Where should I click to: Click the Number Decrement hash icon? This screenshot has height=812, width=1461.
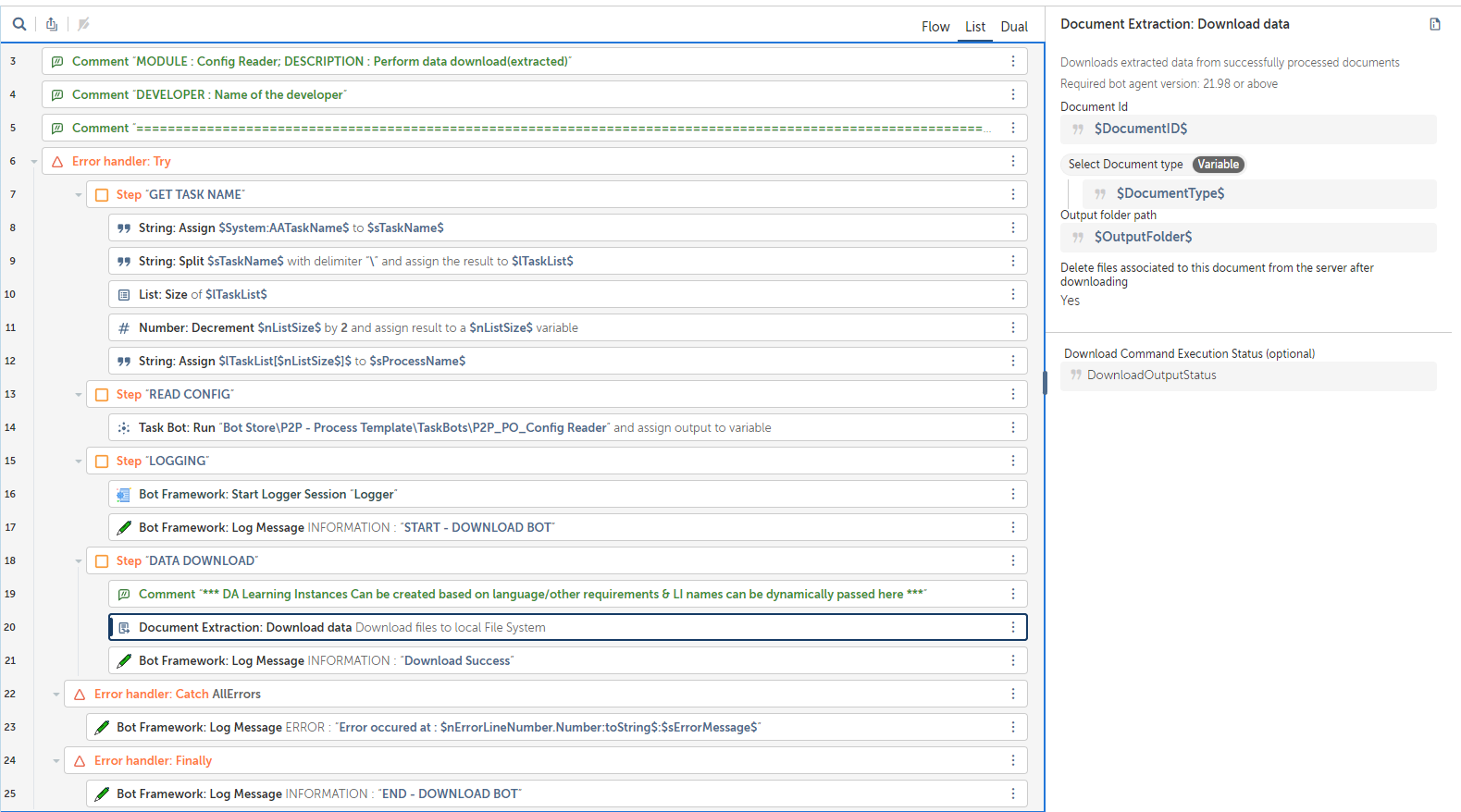(x=124, y=327)
